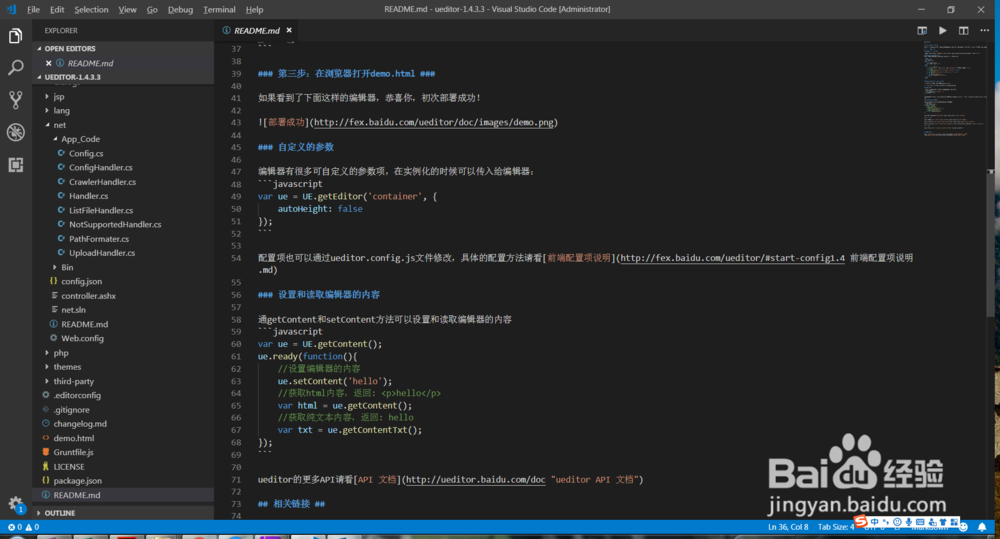Open the Debug view in activity bar
This screenshot has height=539, width=1000.
pyautogui.click(x=15, y=132)
